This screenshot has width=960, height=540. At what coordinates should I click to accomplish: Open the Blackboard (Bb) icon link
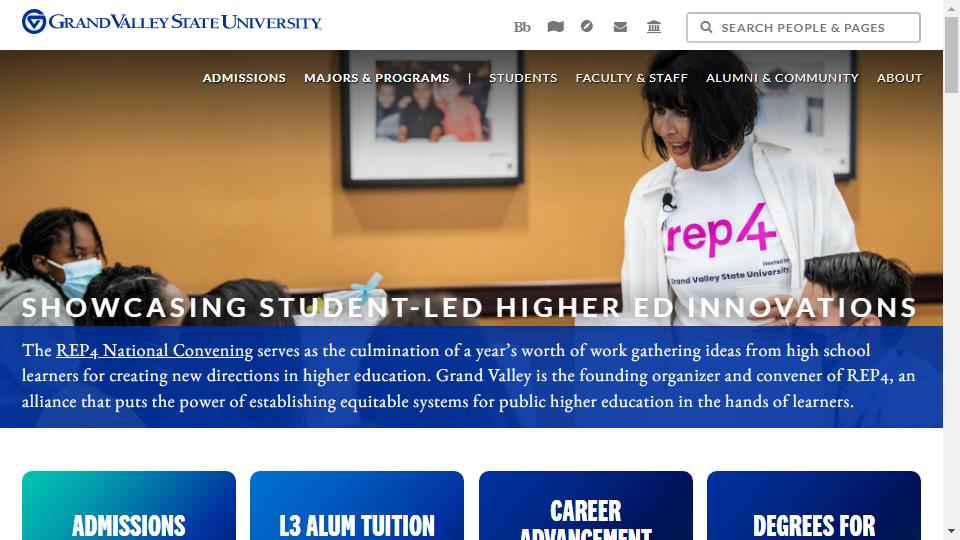522,27
